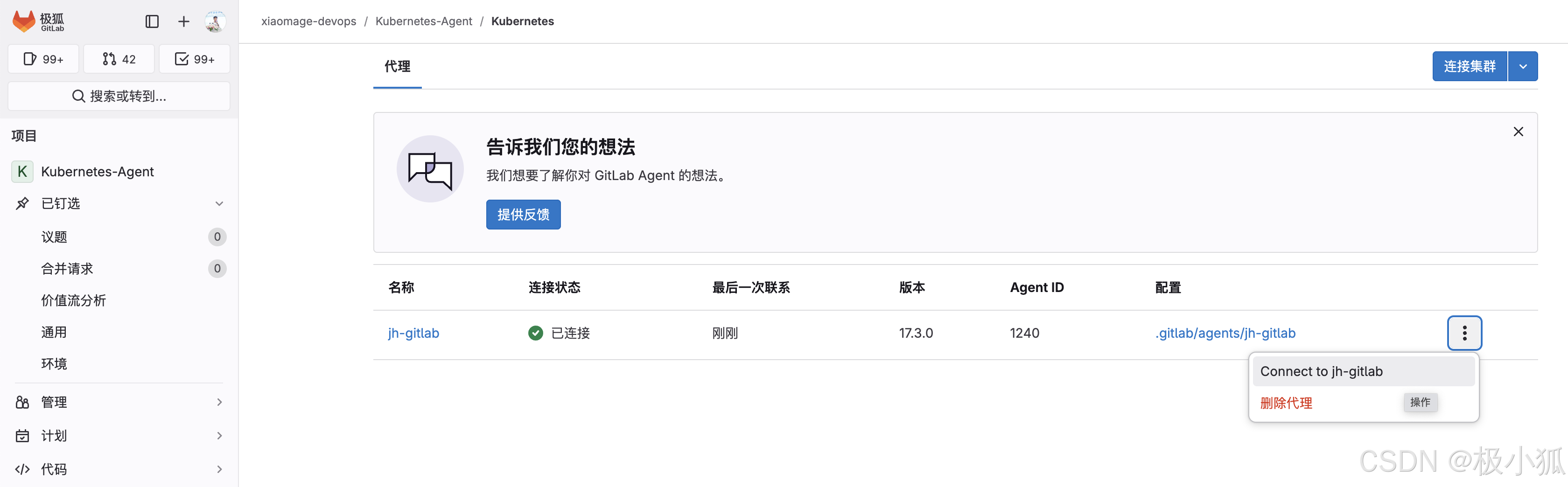The image size is (1568, 487).
Task: Click the pin icon beside 已钉选
Action: (22, 203)
